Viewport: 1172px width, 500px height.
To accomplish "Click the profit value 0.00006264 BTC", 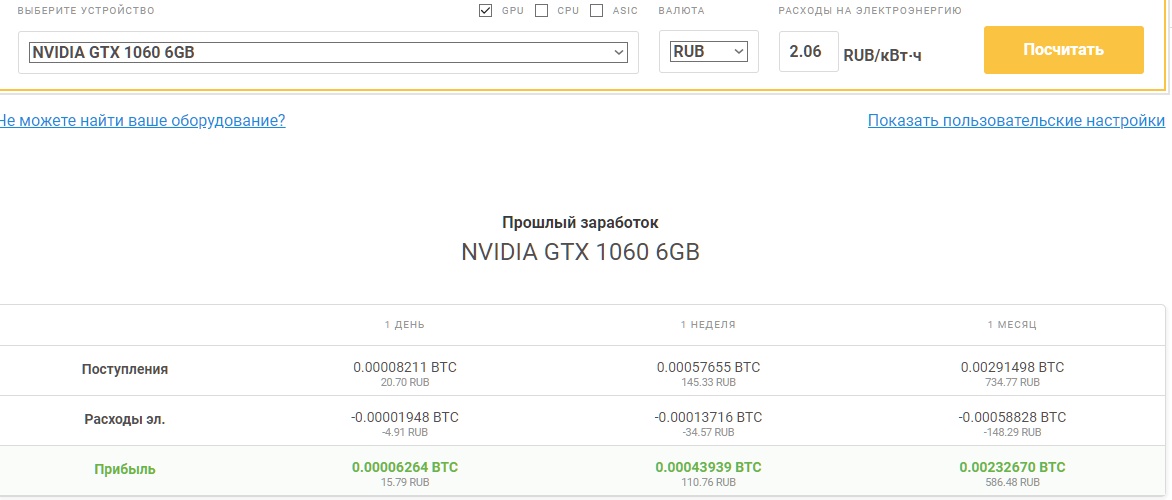I will 404,467.
